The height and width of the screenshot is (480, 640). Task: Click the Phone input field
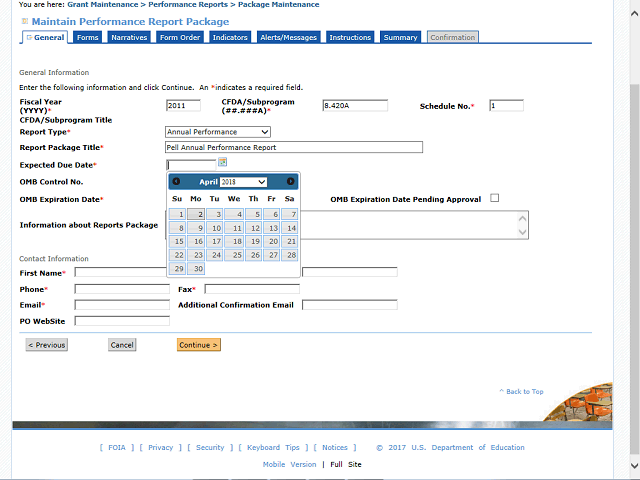click(x=122, y=289)
